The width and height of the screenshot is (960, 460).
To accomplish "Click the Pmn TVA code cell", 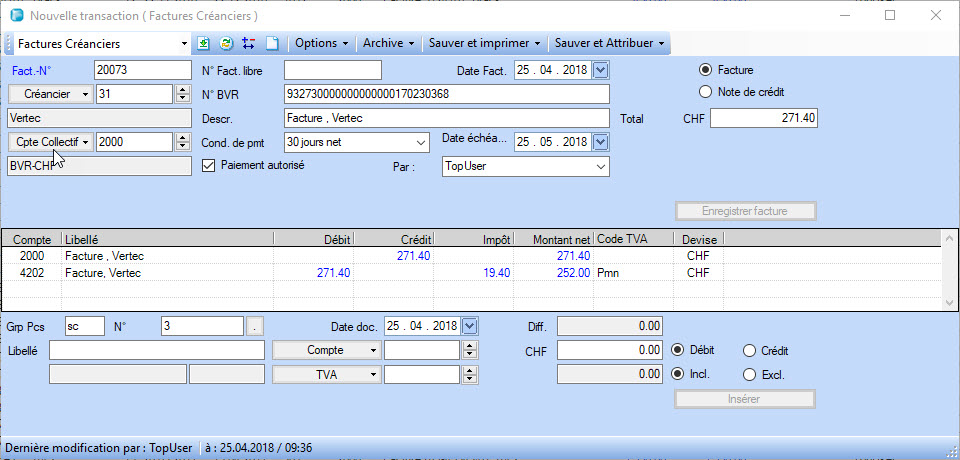I will 634,273.
